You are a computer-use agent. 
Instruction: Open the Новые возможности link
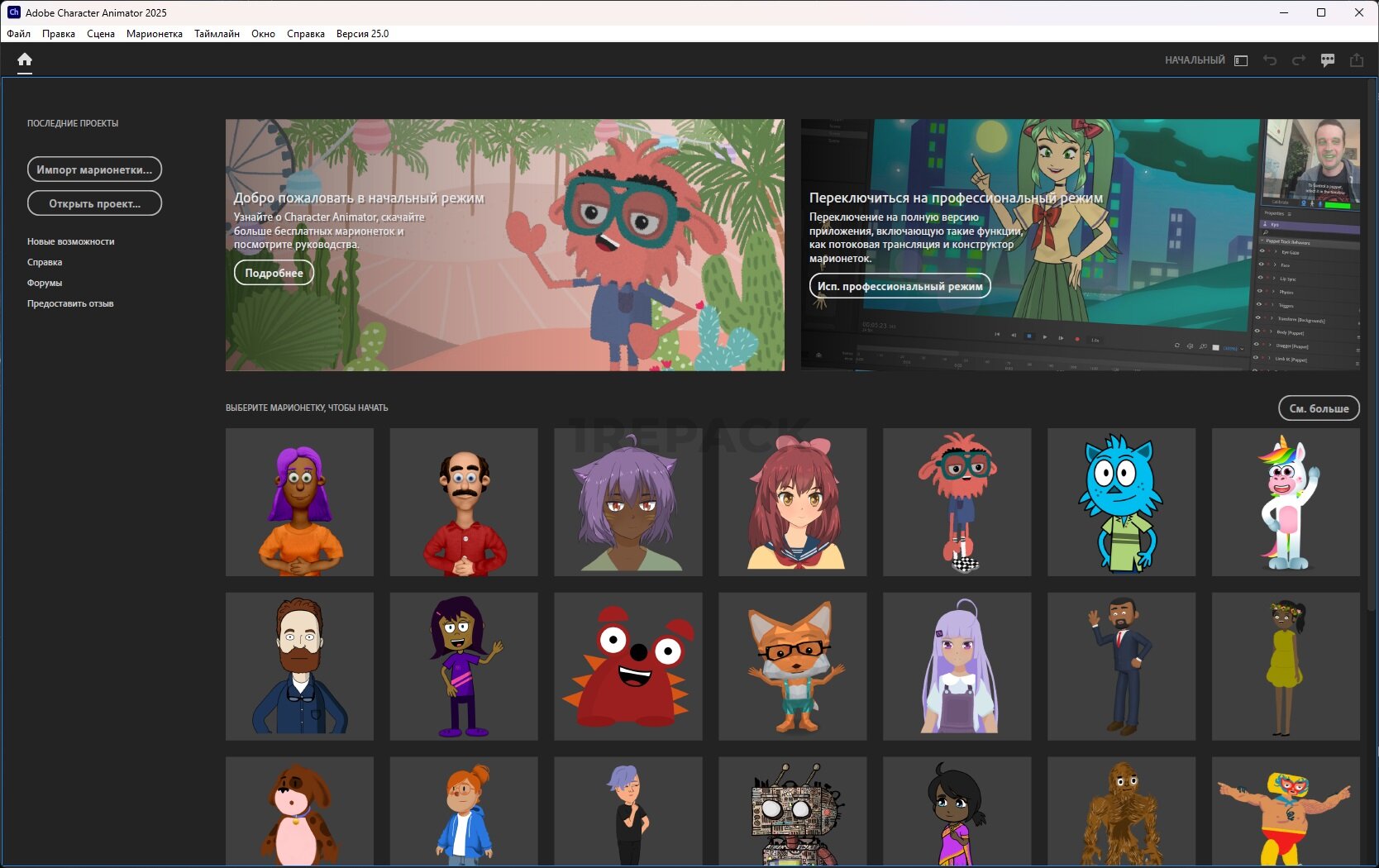(x=71, y=241)
